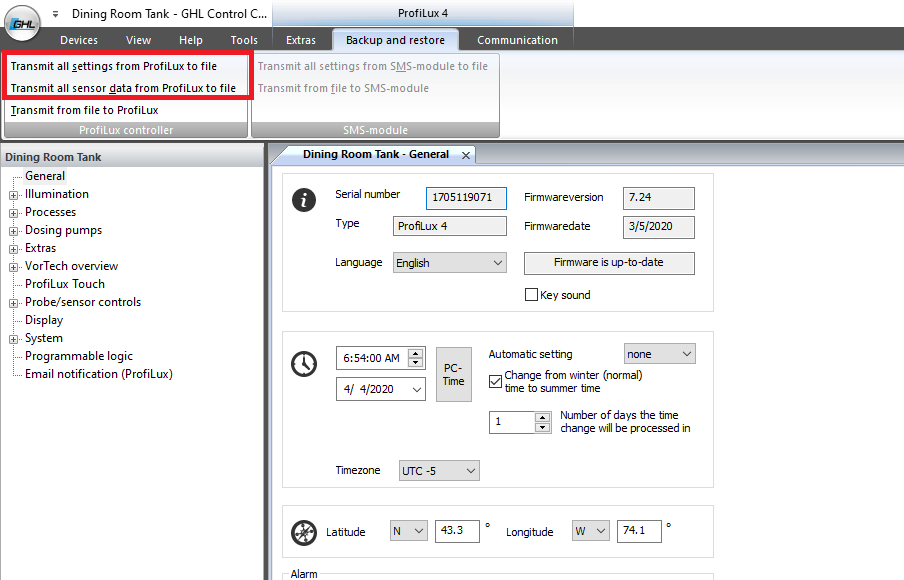Click the Longitude value field 74.1
Image resolution: width=904 pixels, height=580 pixels.
[639, 531]
